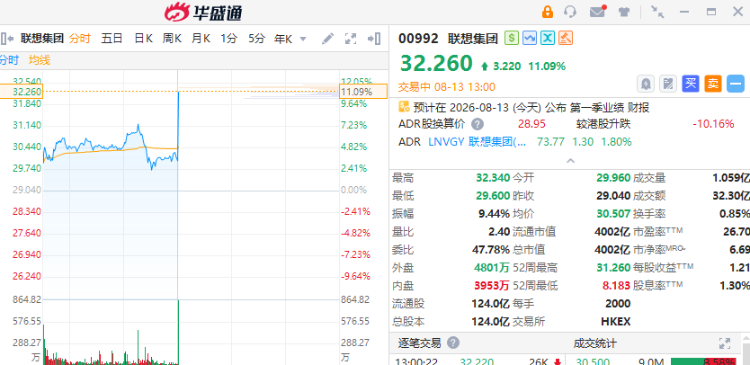Expand chart to fullscreen
The width and height of the screenshot is (750, 365).
coord(351,39)
